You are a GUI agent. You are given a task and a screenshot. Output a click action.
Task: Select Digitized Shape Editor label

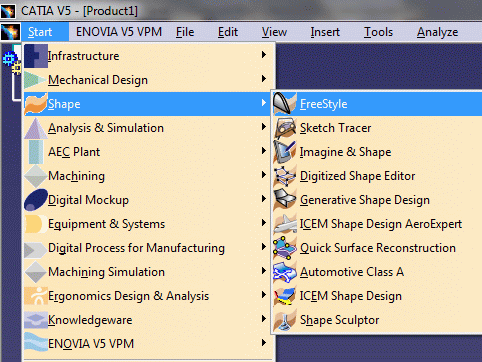pyautogui.click(x=357, y=176)
